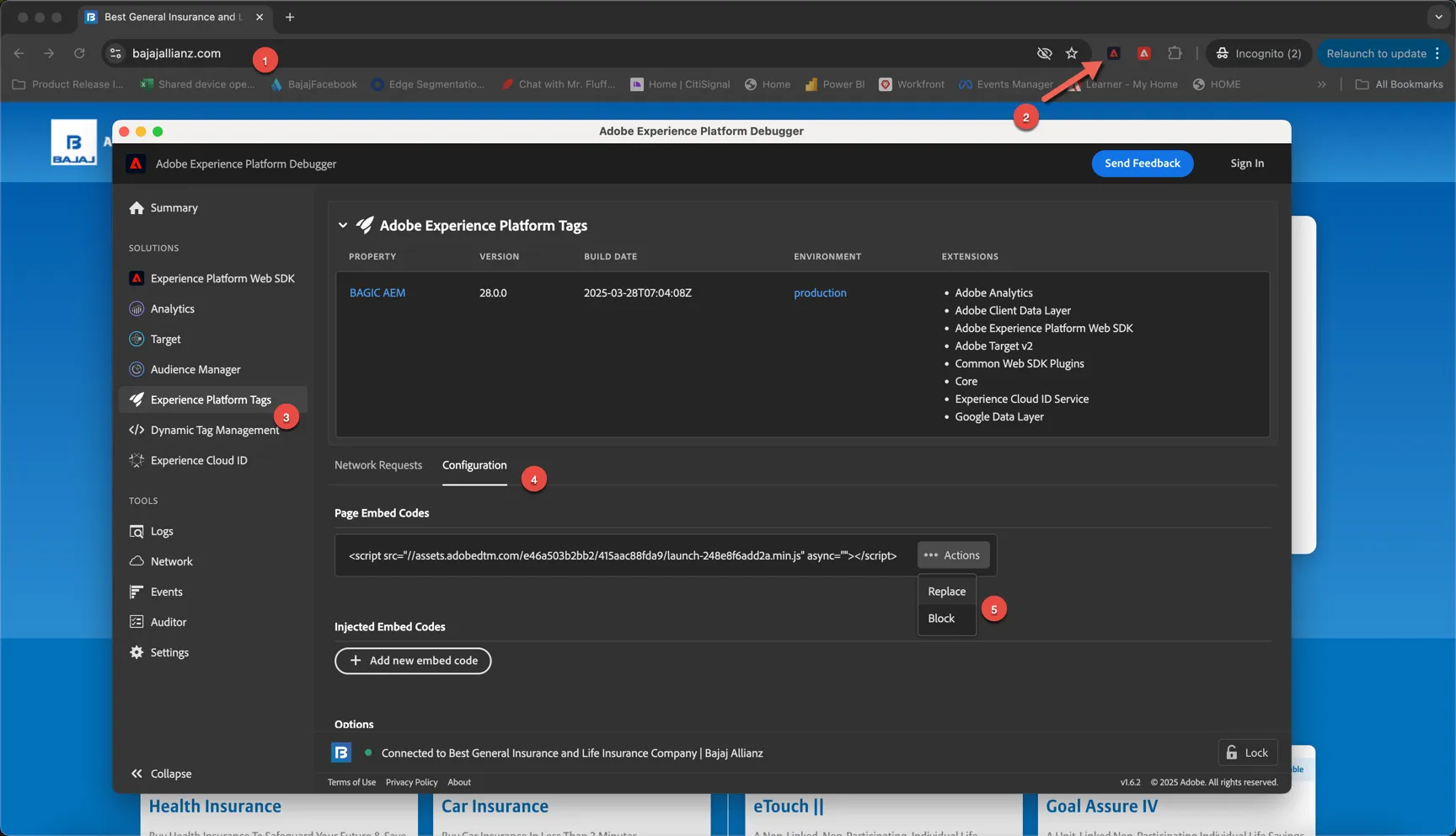The width and height of the screenshot is (1456, 836).
Task: Open debugger Settings
Action: click(159, 653)
